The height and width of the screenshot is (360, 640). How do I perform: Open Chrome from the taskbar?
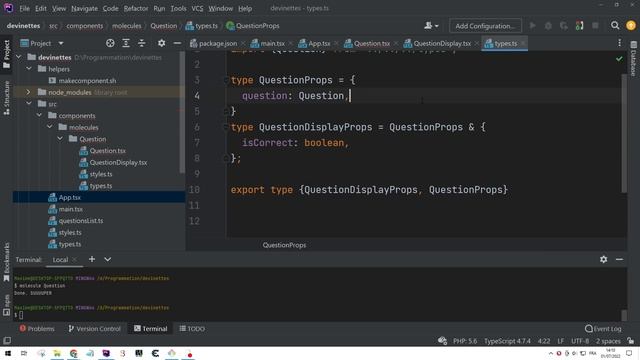pos(73,353)
